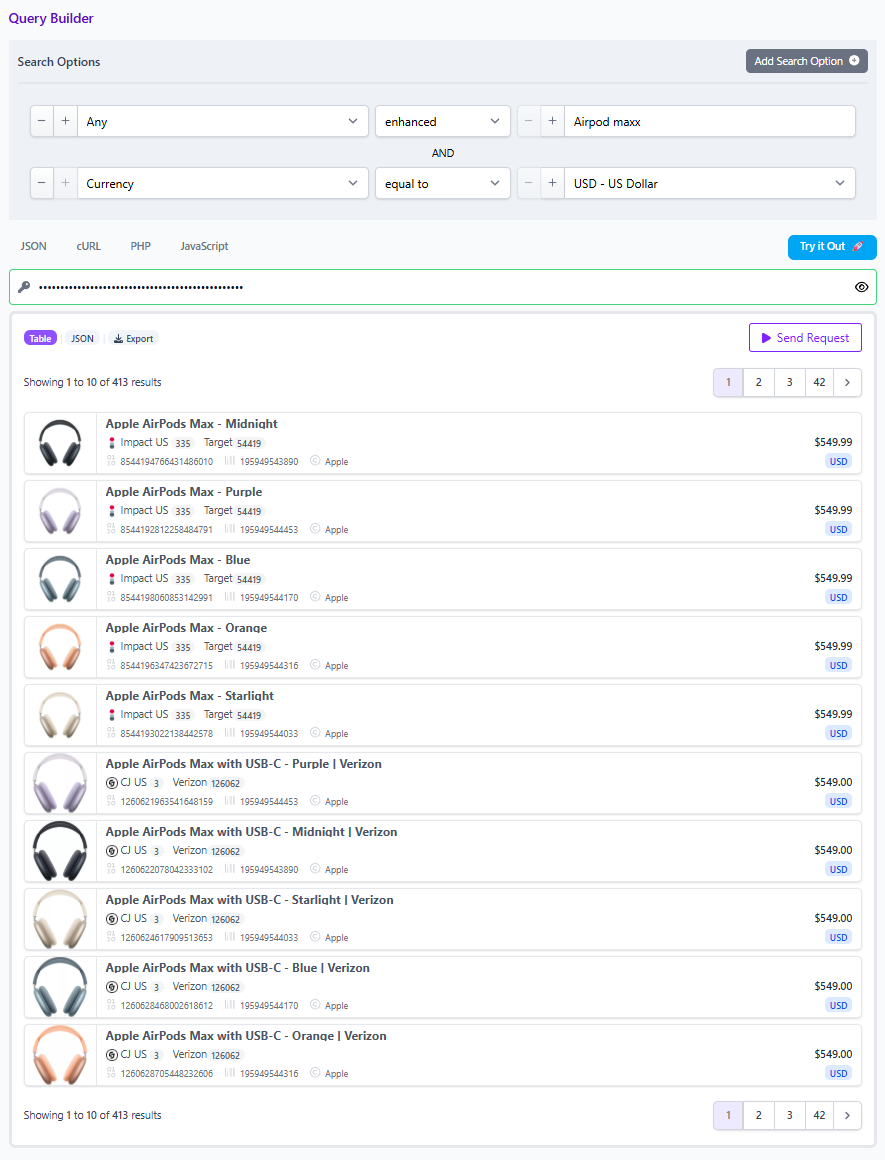
Task: Reveal the API key with eye icon
Action: (861, 287)
